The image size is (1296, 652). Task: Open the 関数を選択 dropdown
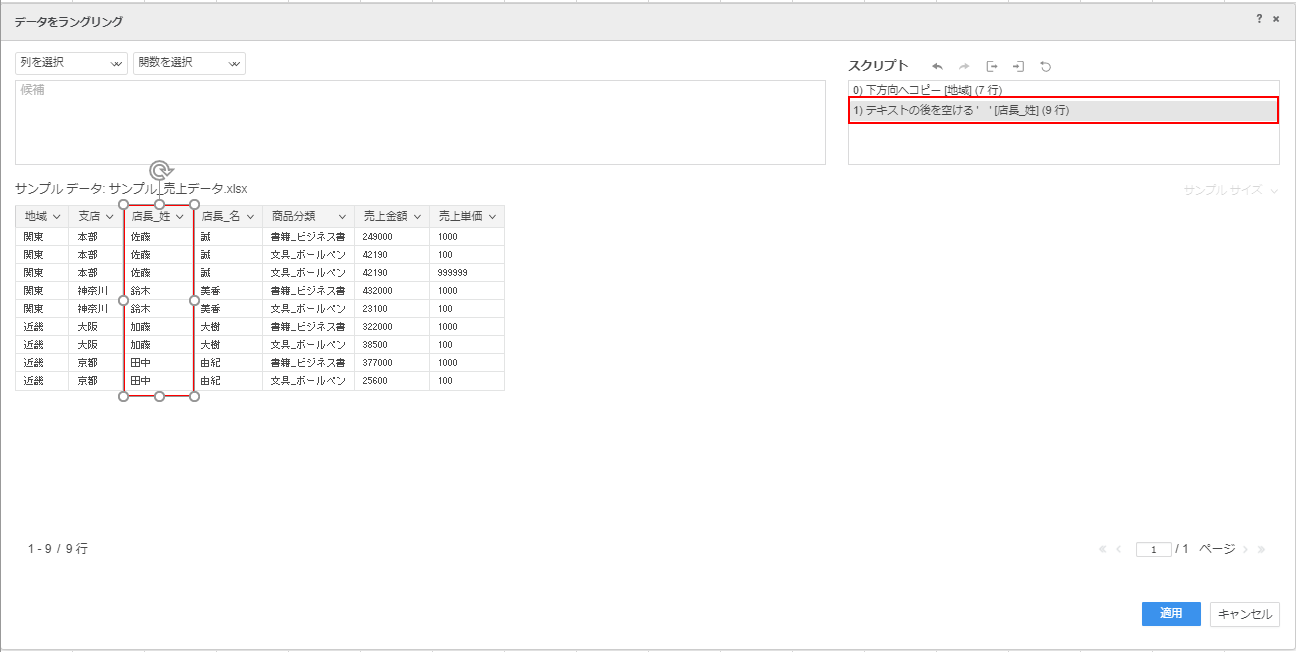[189, 63]
